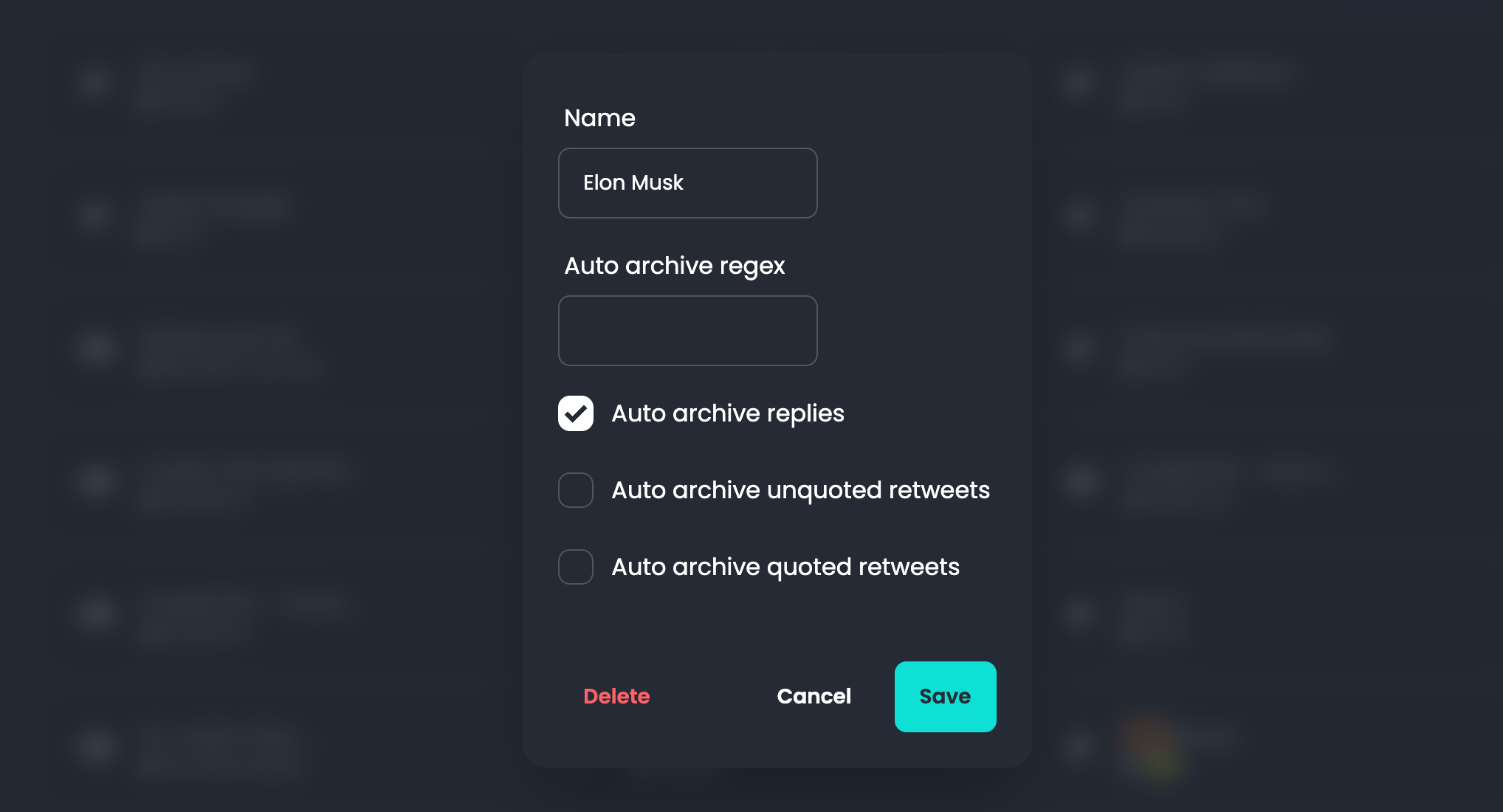Click the empty dialog area between Delete and Cancel
1503x812 pixels.
coord(712,696)
